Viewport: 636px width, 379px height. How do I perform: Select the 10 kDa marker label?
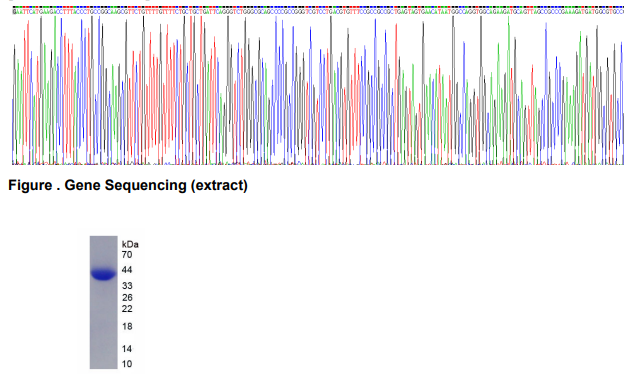point(127,364)
